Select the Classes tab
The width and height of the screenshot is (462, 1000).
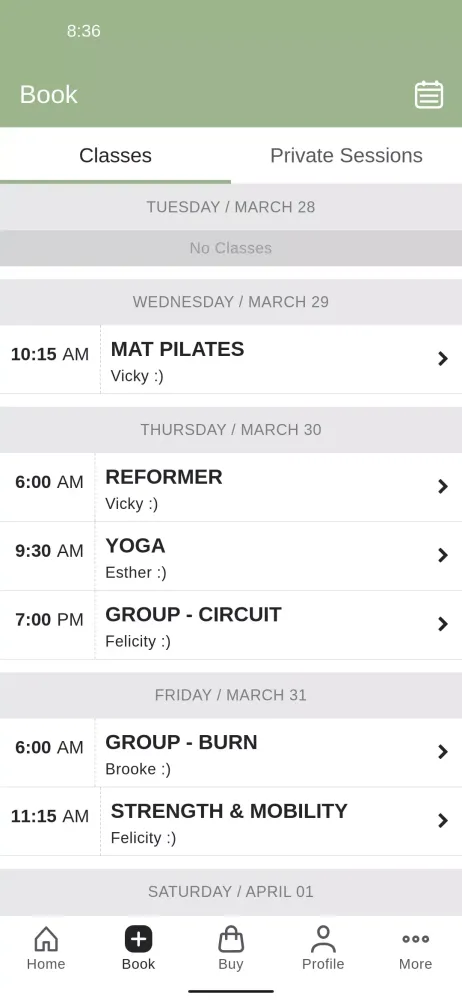(116, 156)
